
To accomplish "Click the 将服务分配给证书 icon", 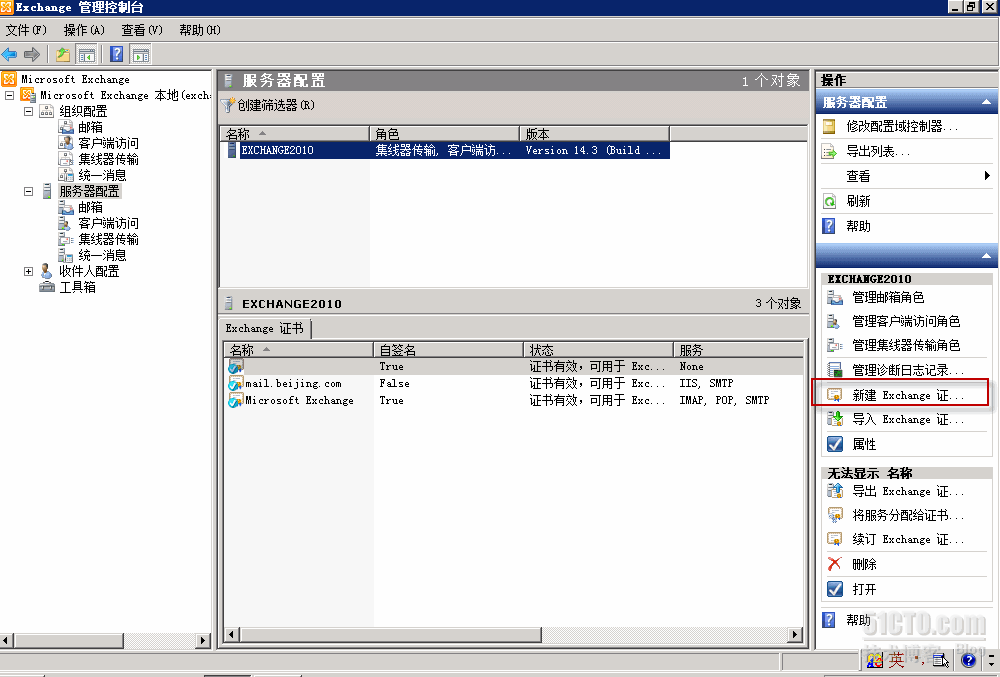I will pyautogui.click(x=835, y=515).
